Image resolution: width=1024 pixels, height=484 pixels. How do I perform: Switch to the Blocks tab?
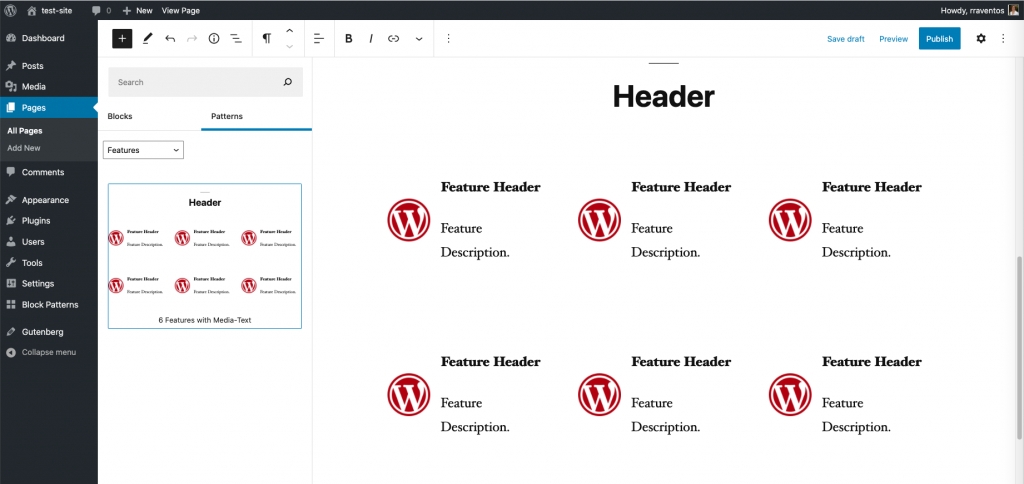(120, 116)
